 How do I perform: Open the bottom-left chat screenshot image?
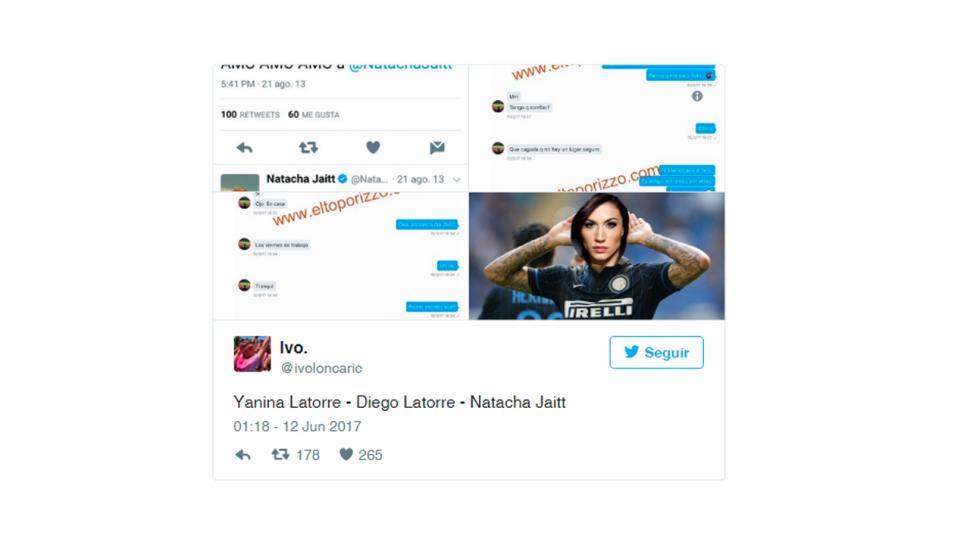point(341,256)
